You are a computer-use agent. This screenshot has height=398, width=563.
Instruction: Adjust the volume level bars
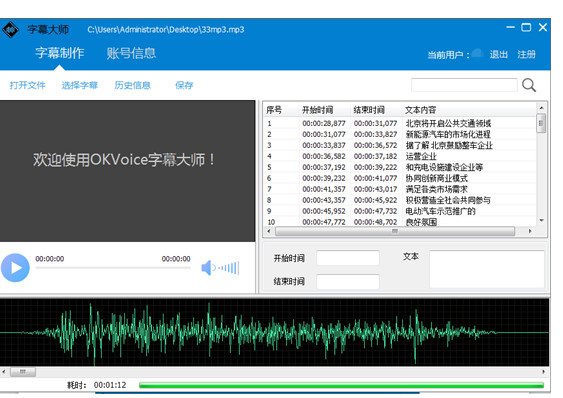coord(229,268)
